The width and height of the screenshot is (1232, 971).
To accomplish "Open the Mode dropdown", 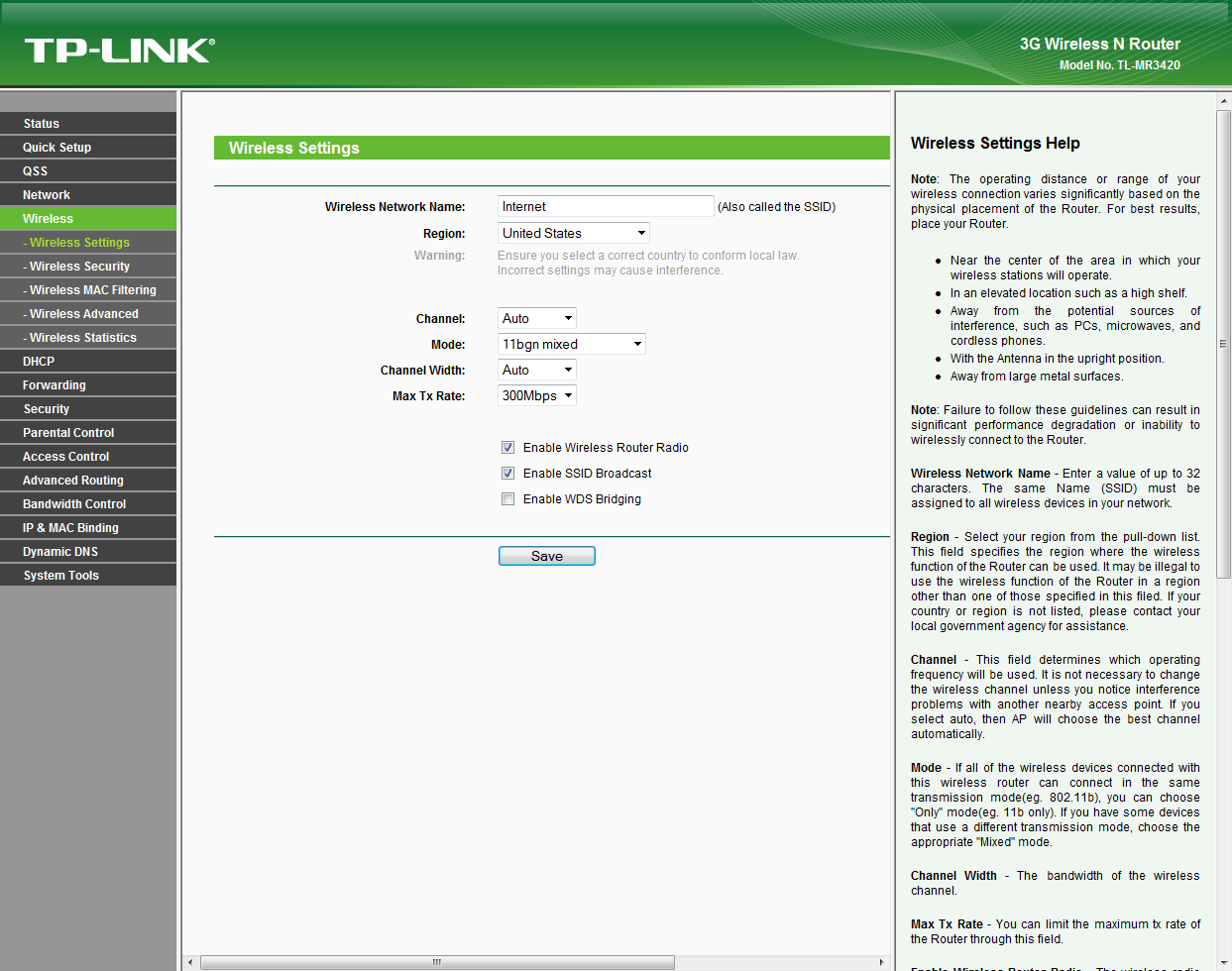I will coord(572,344).
